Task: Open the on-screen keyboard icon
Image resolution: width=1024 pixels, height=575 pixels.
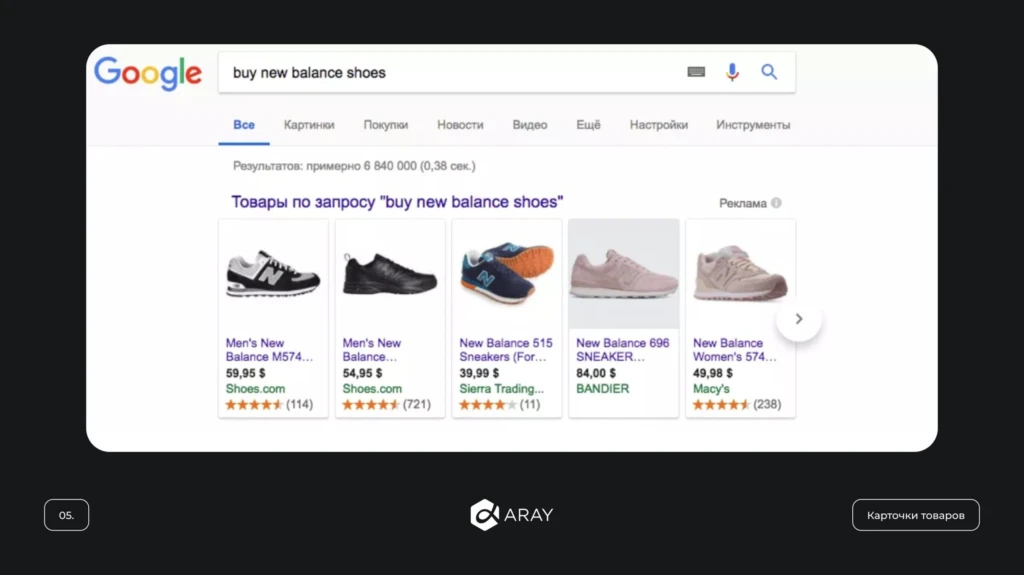Action: (x=696, y=72)
